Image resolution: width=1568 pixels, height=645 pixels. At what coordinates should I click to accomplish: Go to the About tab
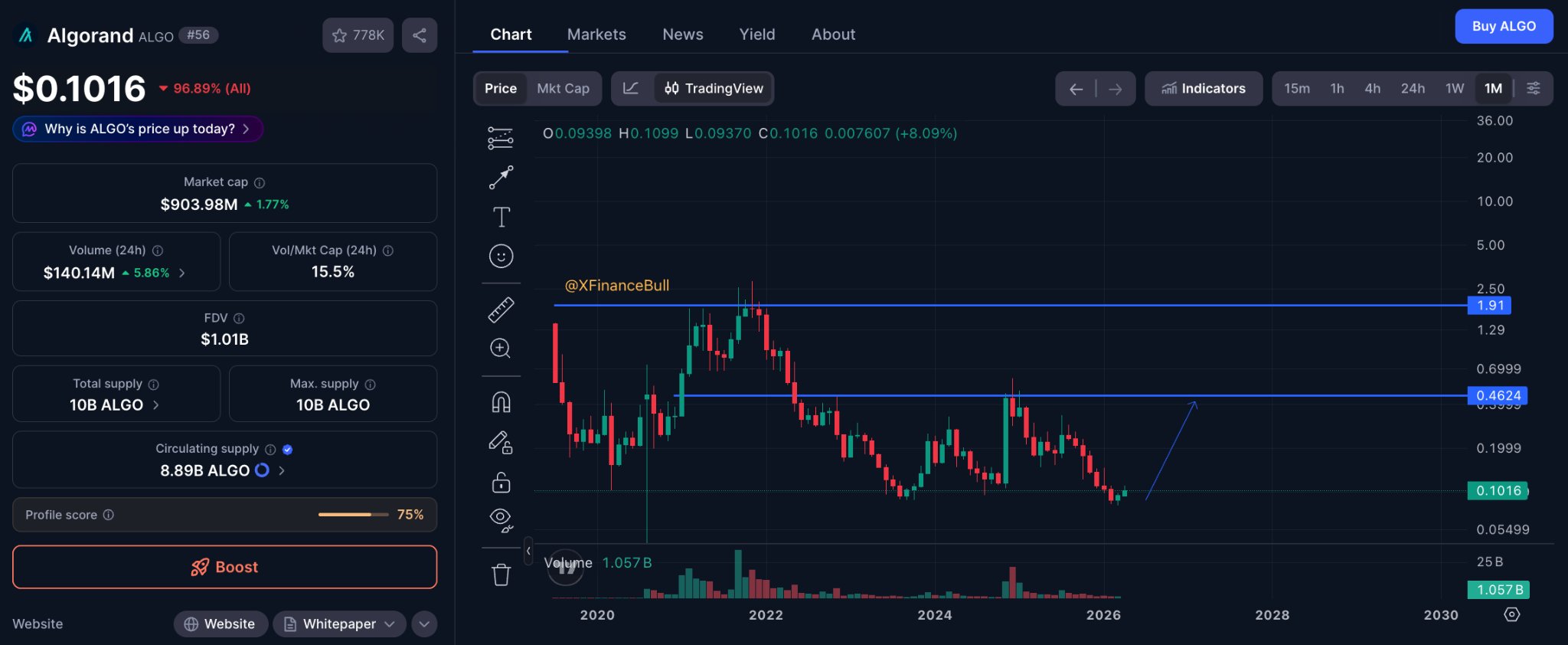click(834, 34)
